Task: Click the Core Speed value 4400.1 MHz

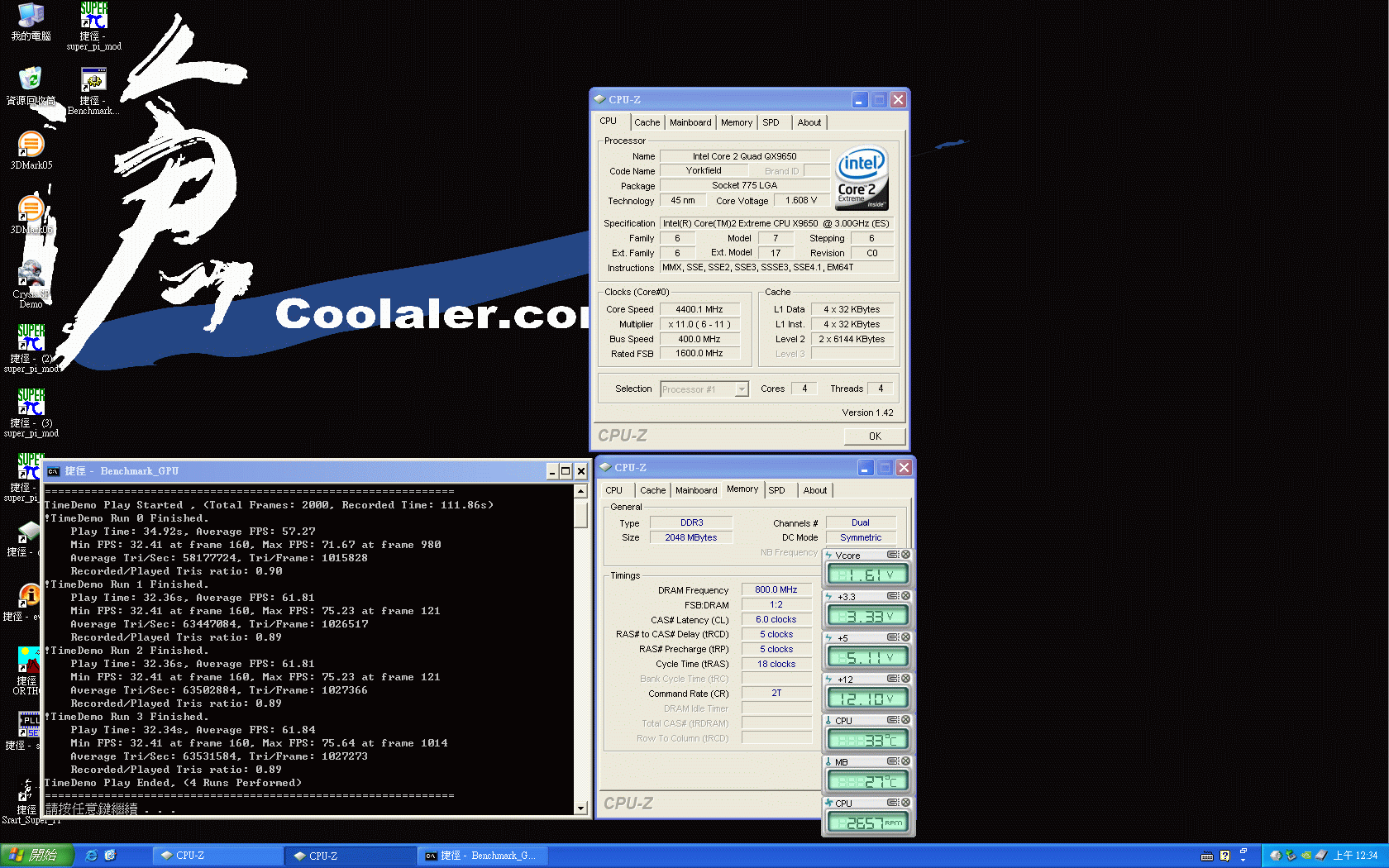Action: coord(699,309)
